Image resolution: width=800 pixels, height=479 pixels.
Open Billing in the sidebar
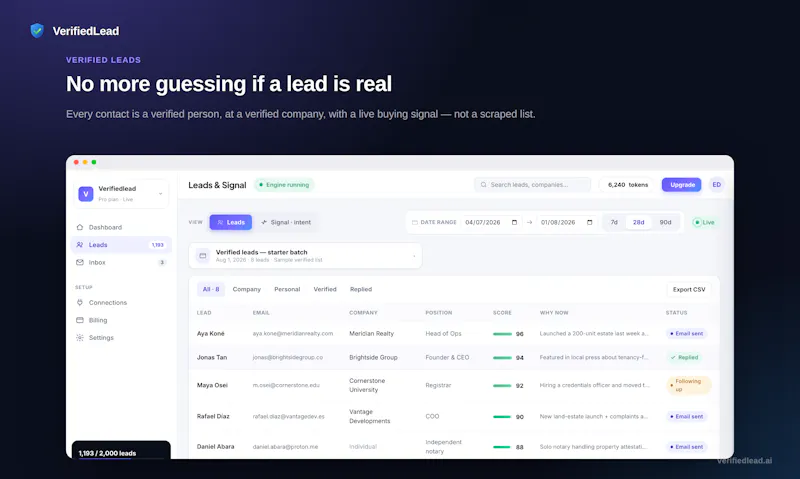coord(98,320)
